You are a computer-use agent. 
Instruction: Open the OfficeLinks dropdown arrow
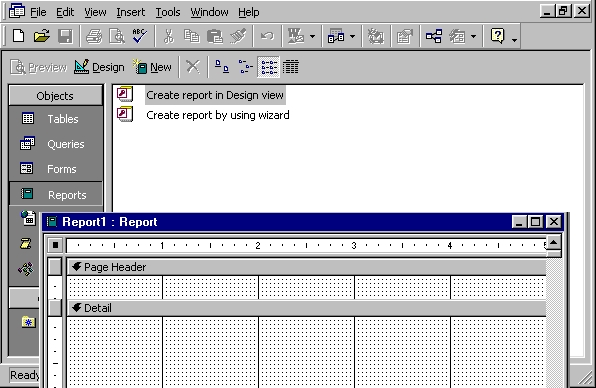(312, 37)
